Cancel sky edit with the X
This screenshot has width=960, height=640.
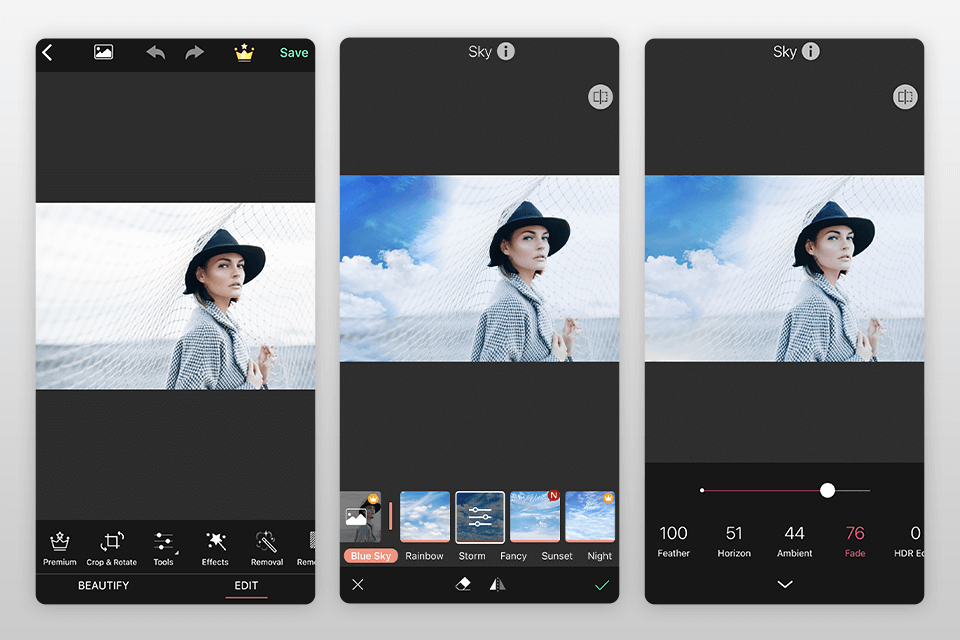click(x=358, y=585)
